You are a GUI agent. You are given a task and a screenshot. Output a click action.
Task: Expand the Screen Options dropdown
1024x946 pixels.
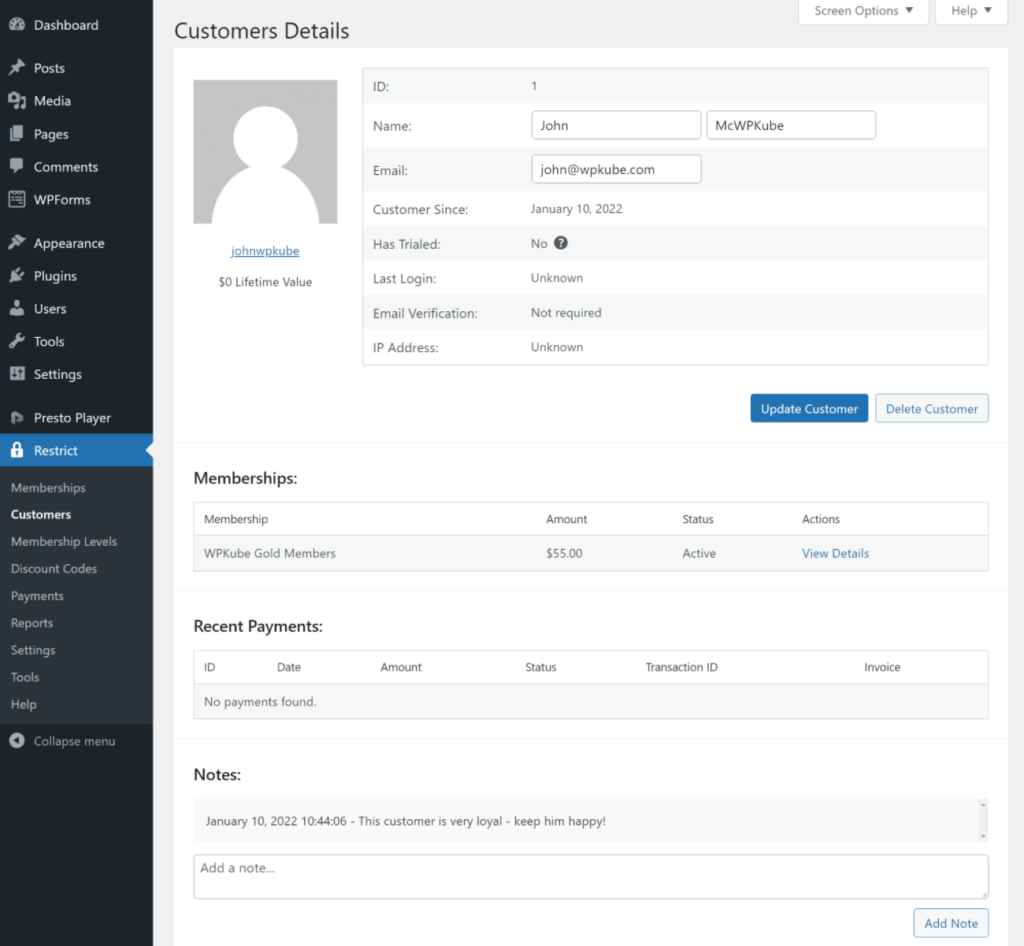tap(863, 11)
